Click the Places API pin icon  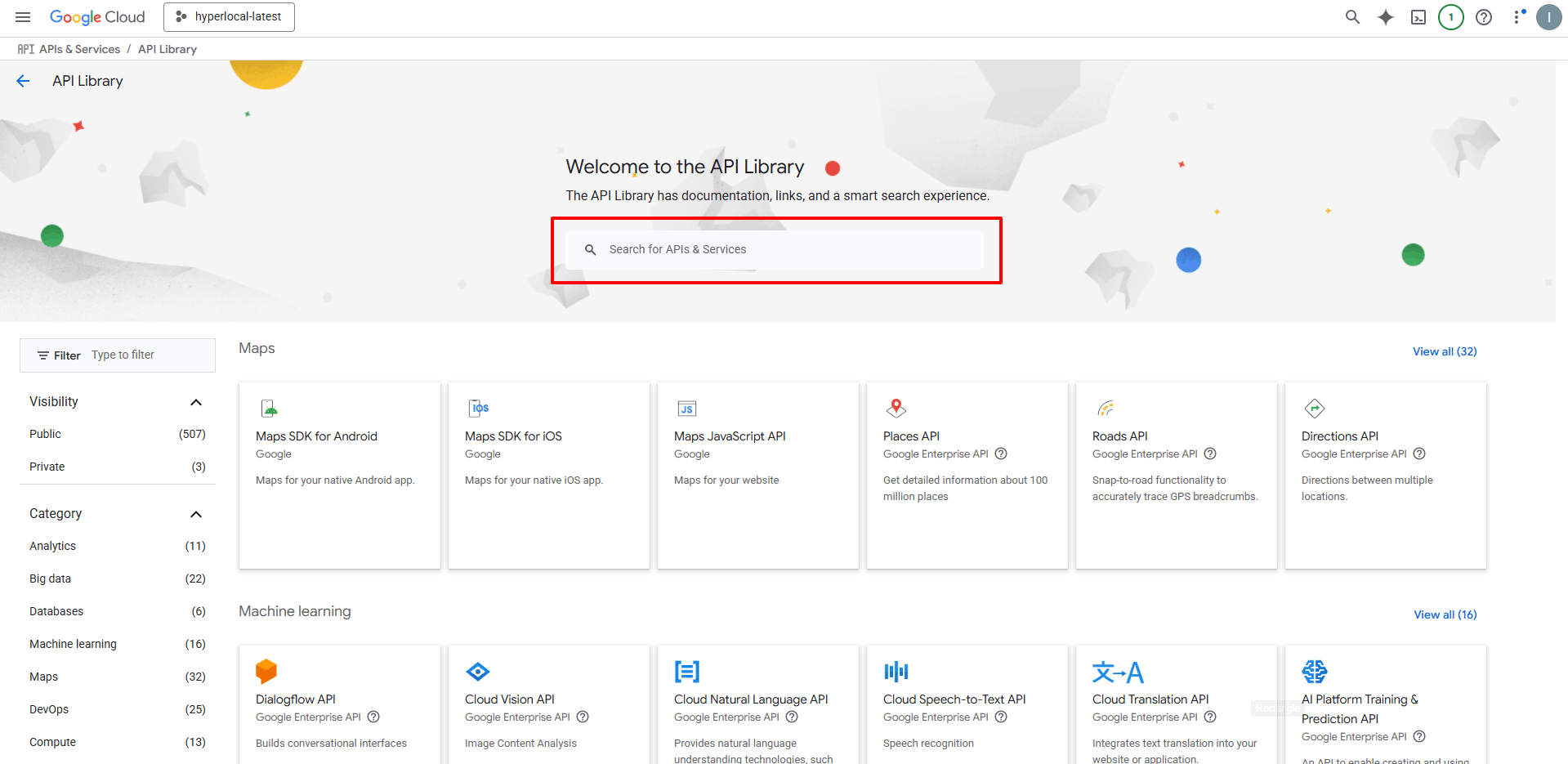[x=896, y=408]
